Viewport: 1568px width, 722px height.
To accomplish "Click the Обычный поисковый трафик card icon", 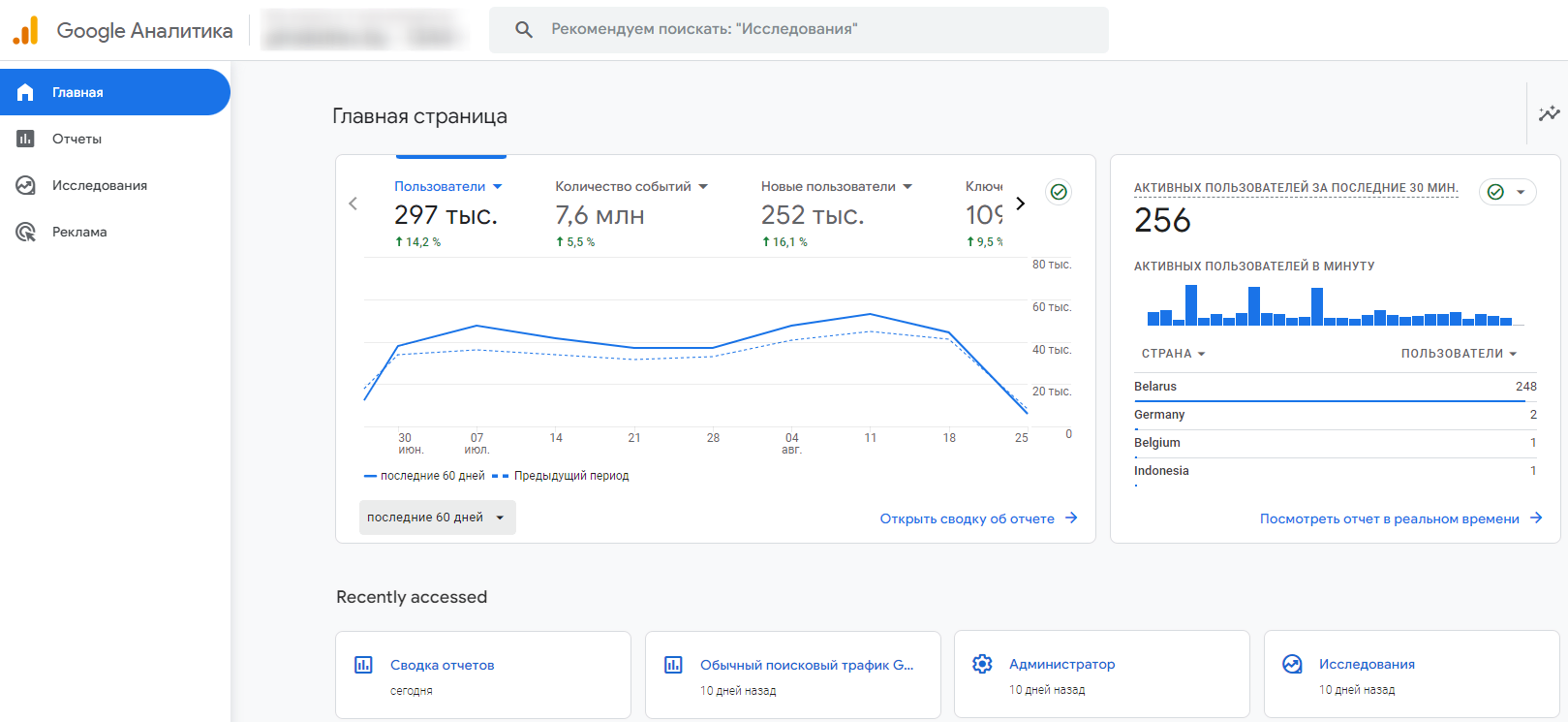I will tap(673, 665).
